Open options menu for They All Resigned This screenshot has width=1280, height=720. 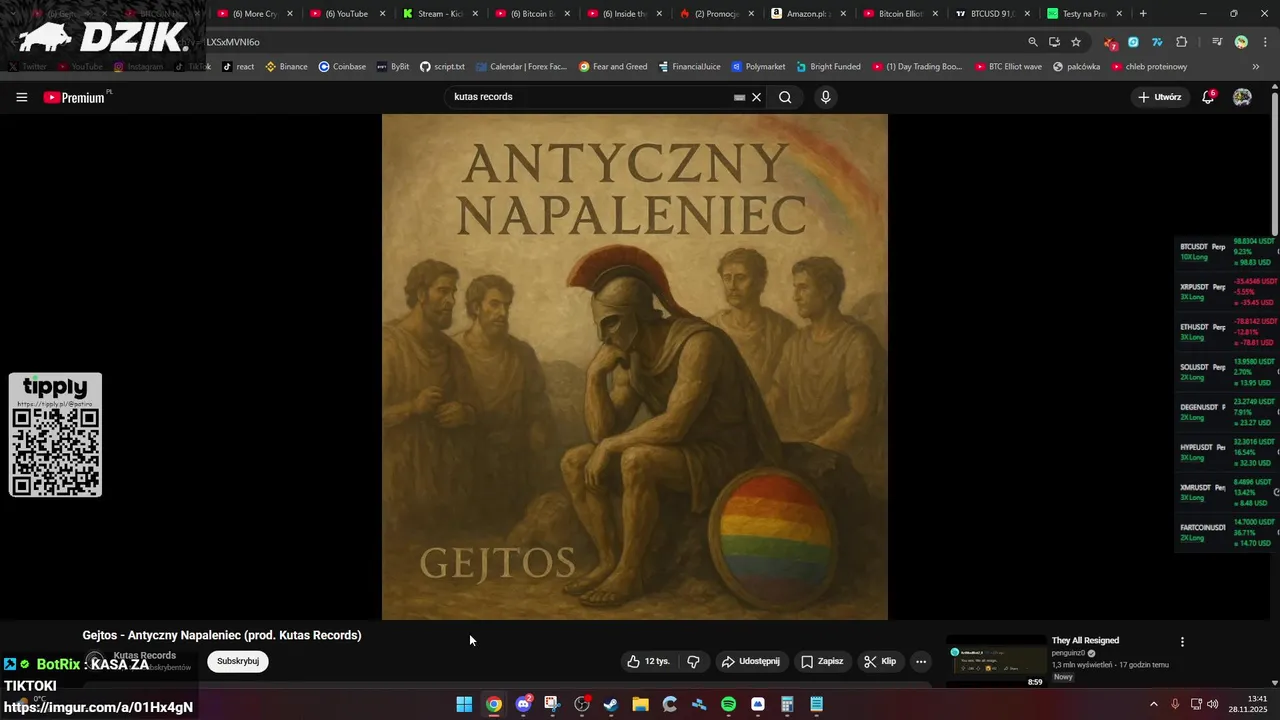click(x=1182, y=642)
